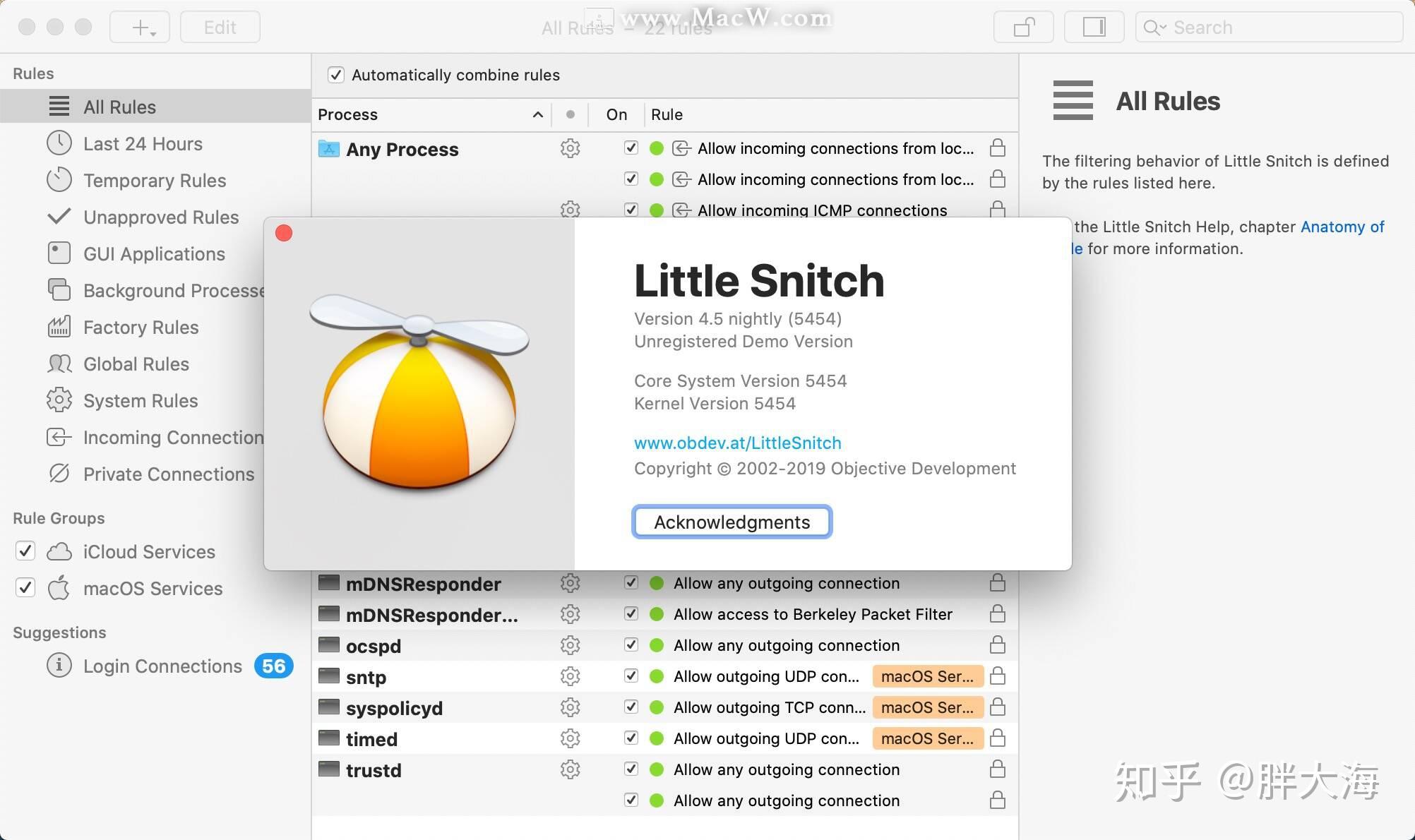Show Unapproved Rules
The height and width of the screenshot is (840, 1415).
(x=161, y=217)
